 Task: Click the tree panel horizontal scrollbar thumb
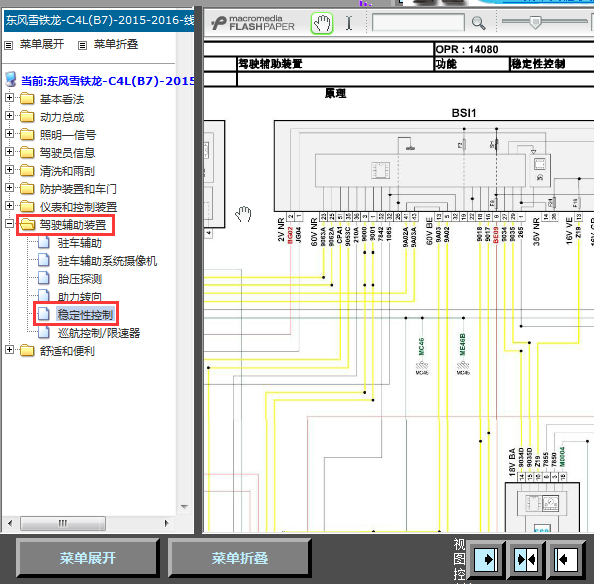click(x=63, y=523)
